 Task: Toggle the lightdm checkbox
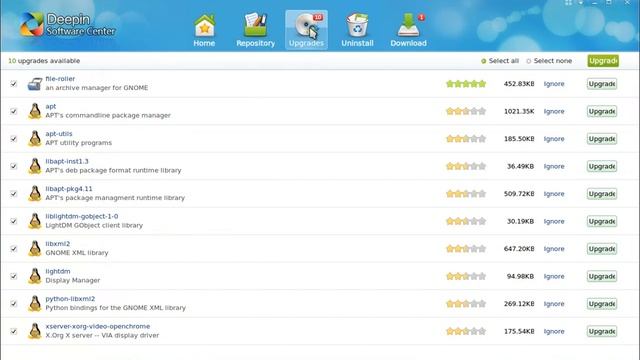[13, 276]
